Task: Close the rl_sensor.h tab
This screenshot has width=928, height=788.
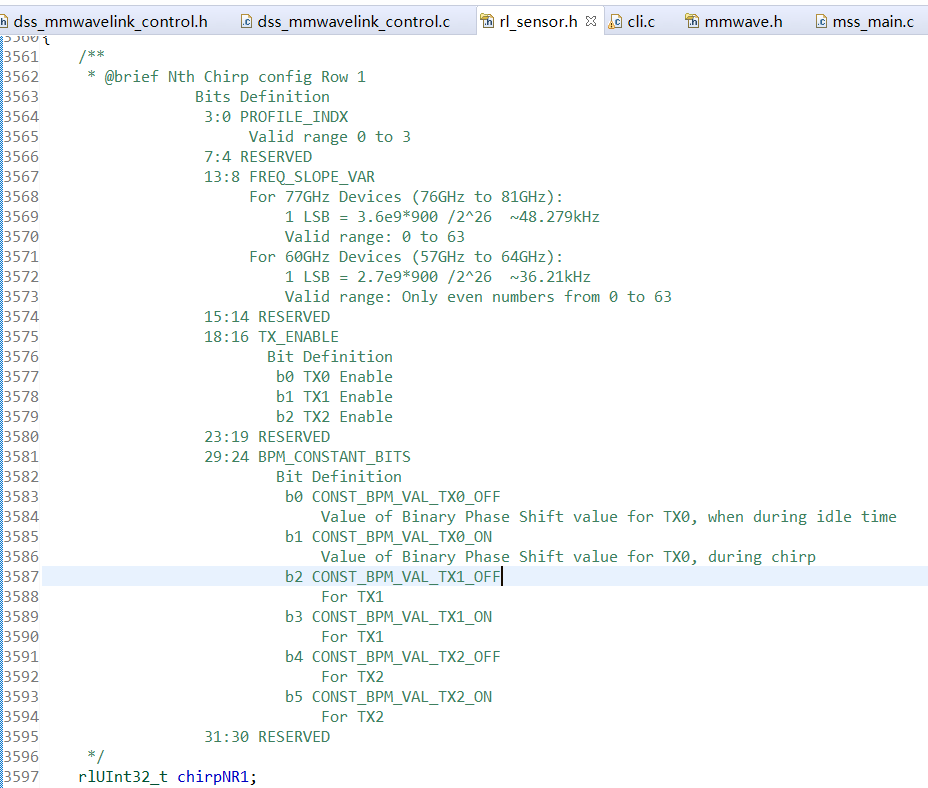Action: tap(591, 21)
